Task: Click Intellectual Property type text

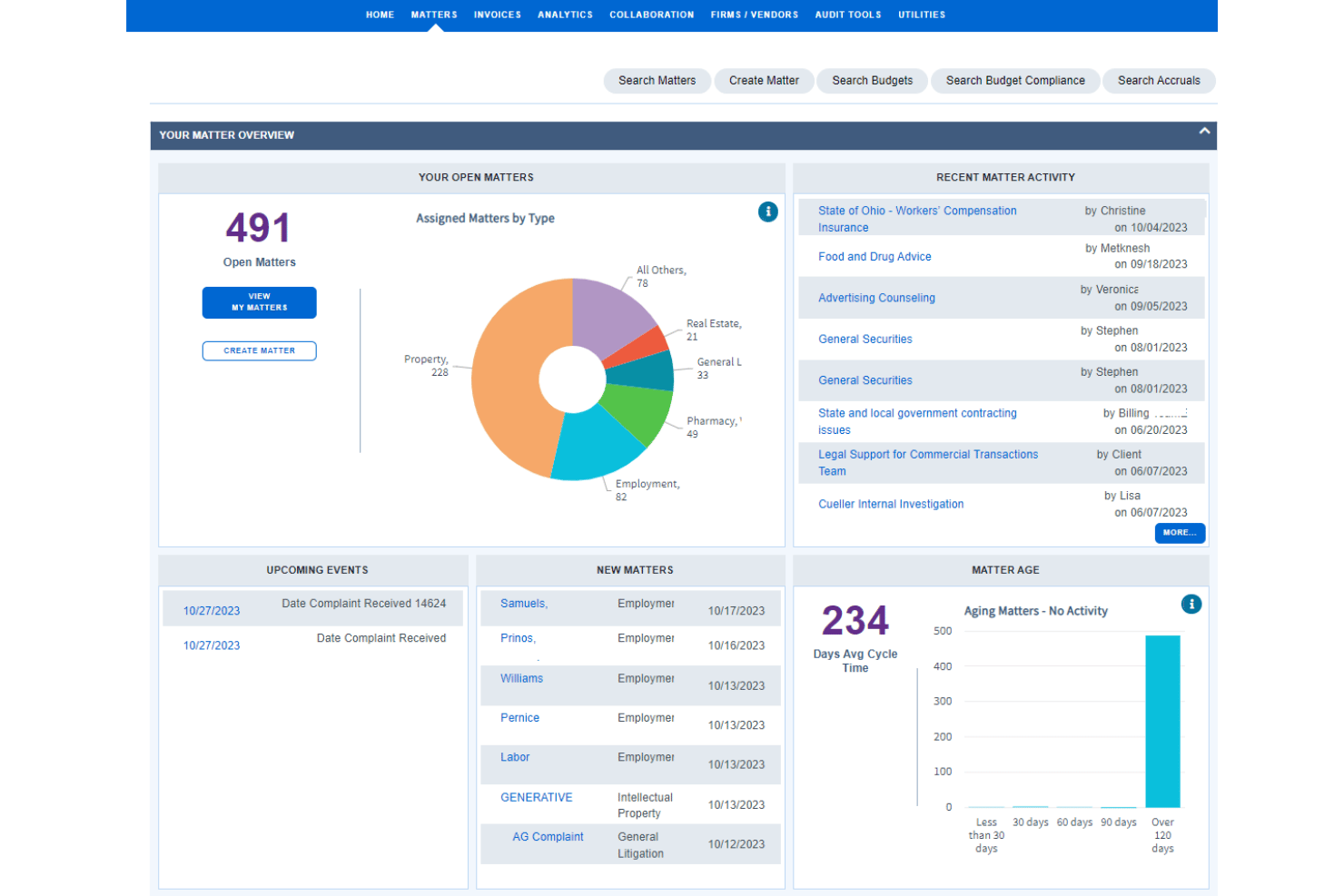Action: (645, 805)
